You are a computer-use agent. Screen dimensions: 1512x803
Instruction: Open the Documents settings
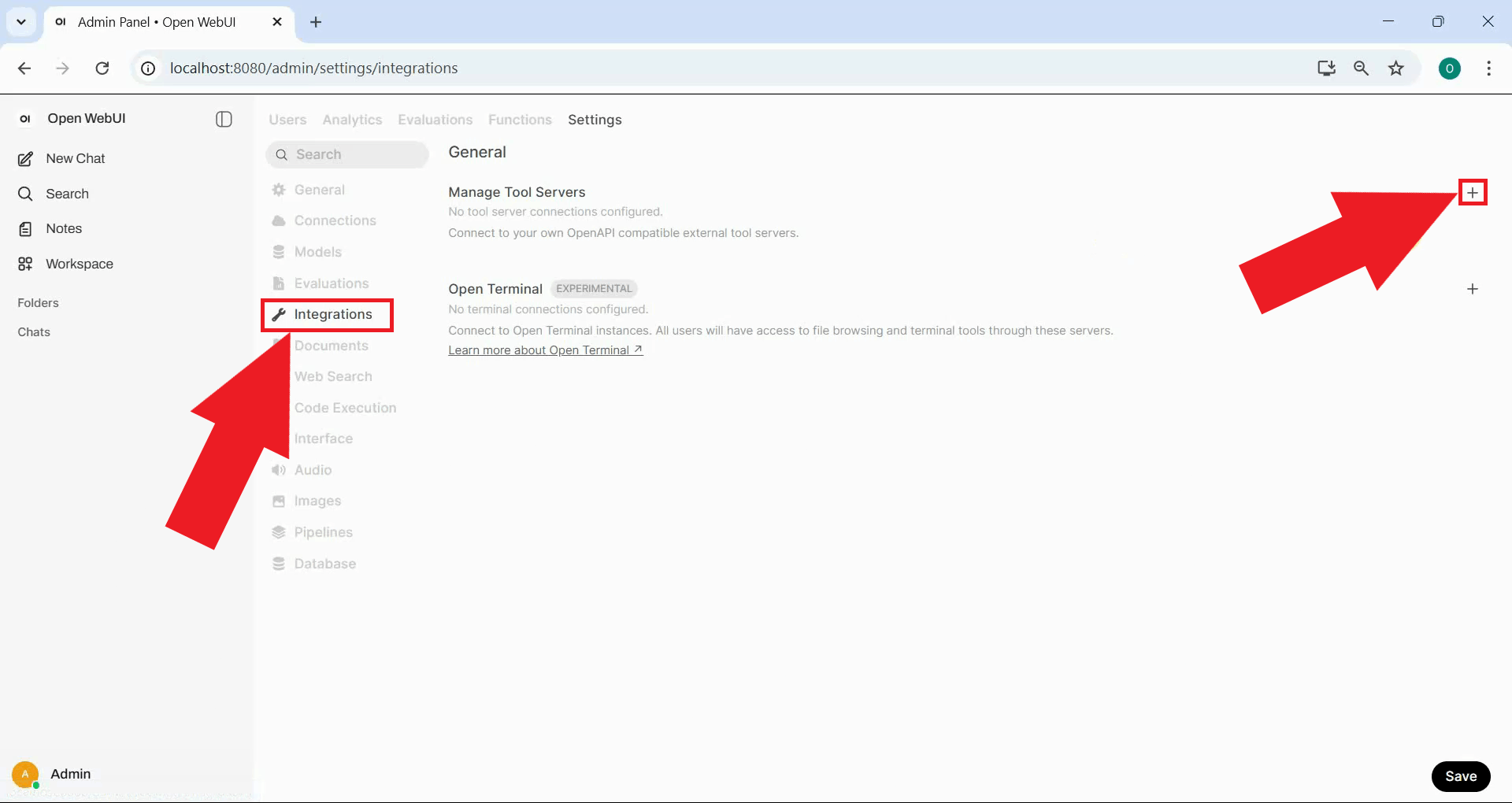click(332, 346)
